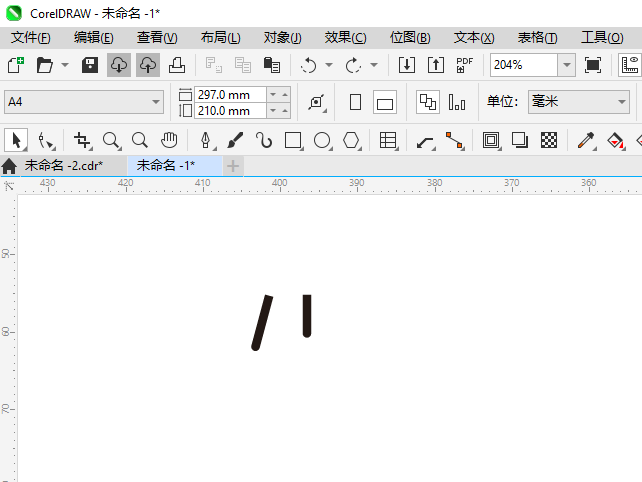Expand the zoom level dropdown arrow
Image resolution: width=642 pixels, height=482 pixels.
567,65
